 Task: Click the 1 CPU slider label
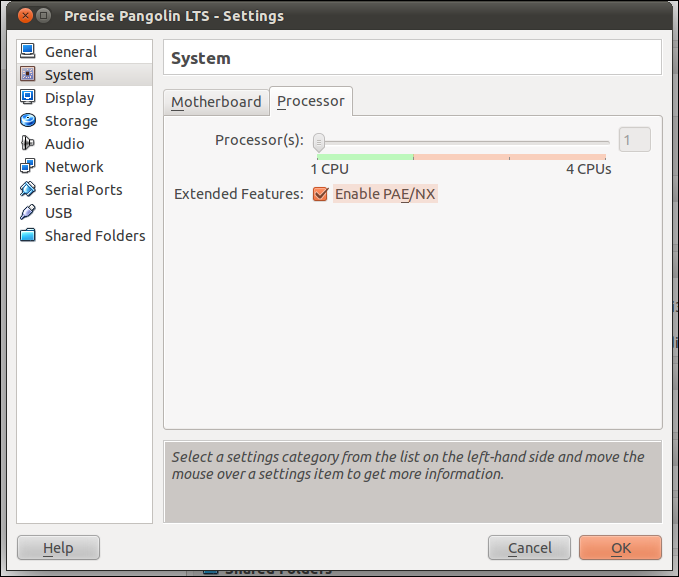point(330,169)
